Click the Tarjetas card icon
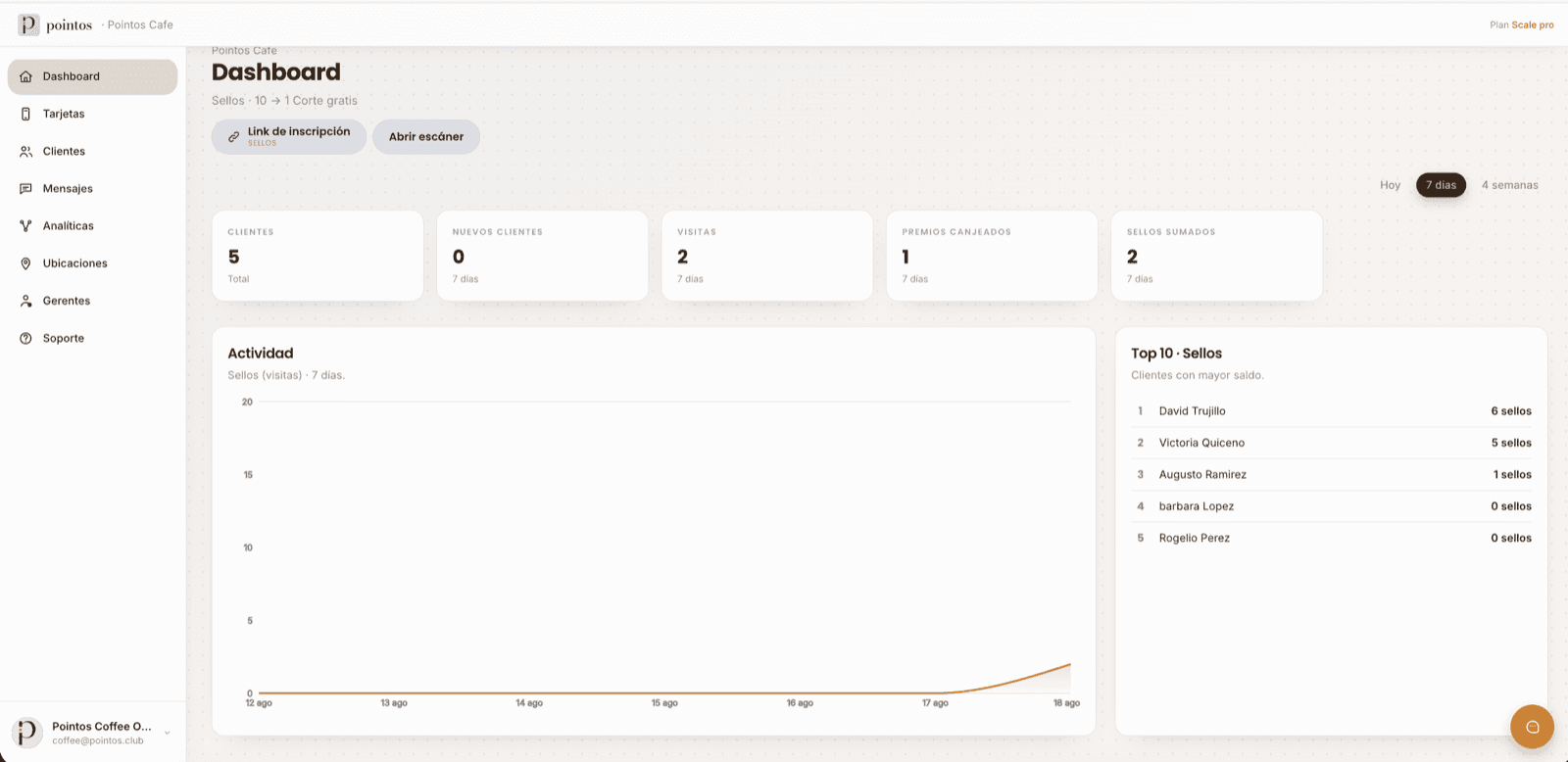1568x762 pixels. pos(26,114)
